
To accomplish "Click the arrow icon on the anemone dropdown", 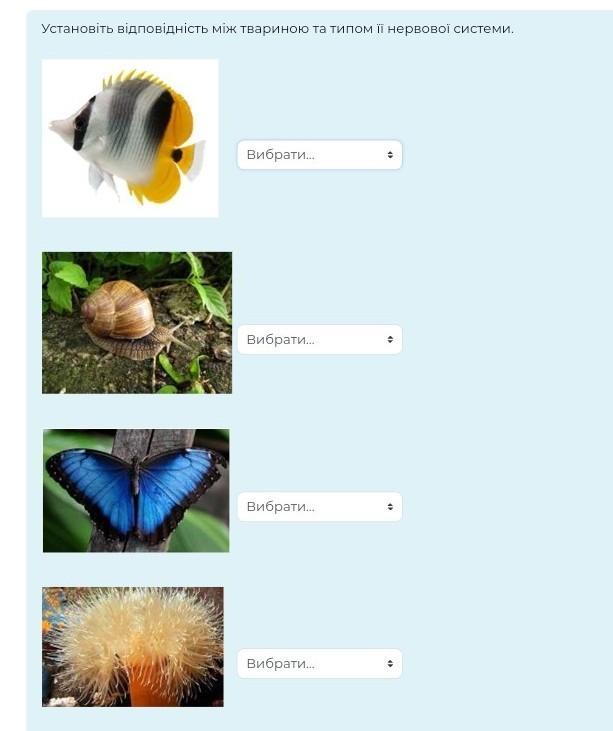I will coord(390,663).
